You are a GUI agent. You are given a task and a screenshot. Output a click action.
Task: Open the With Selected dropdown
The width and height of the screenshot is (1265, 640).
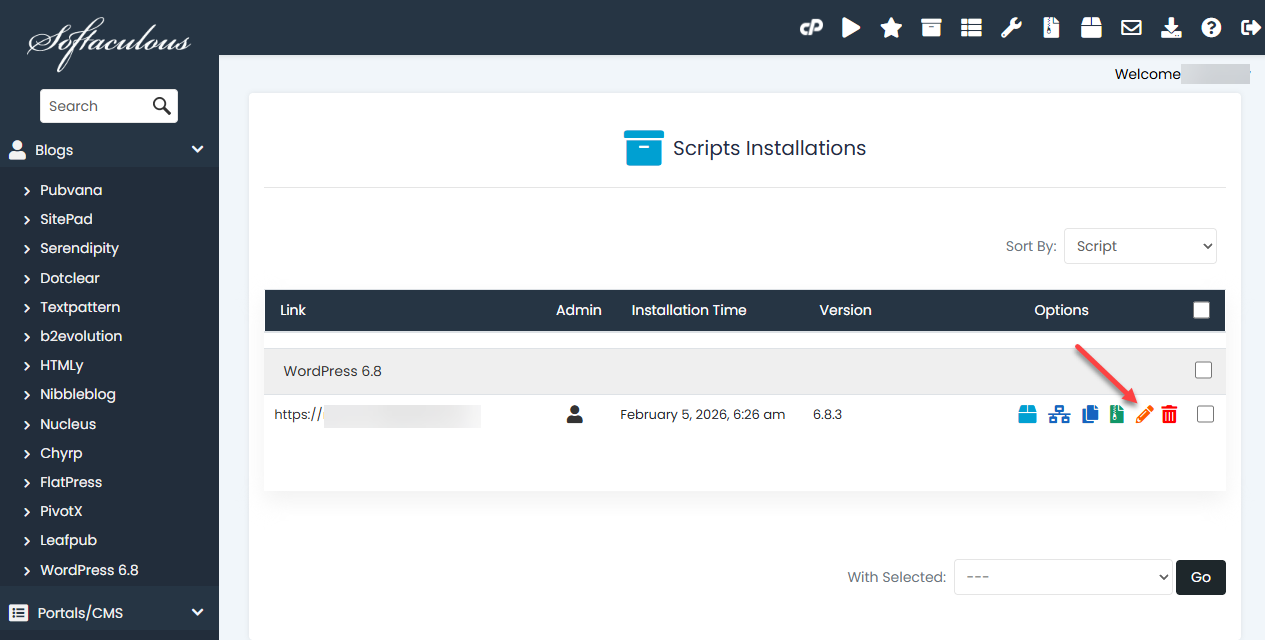point(1062,577)
